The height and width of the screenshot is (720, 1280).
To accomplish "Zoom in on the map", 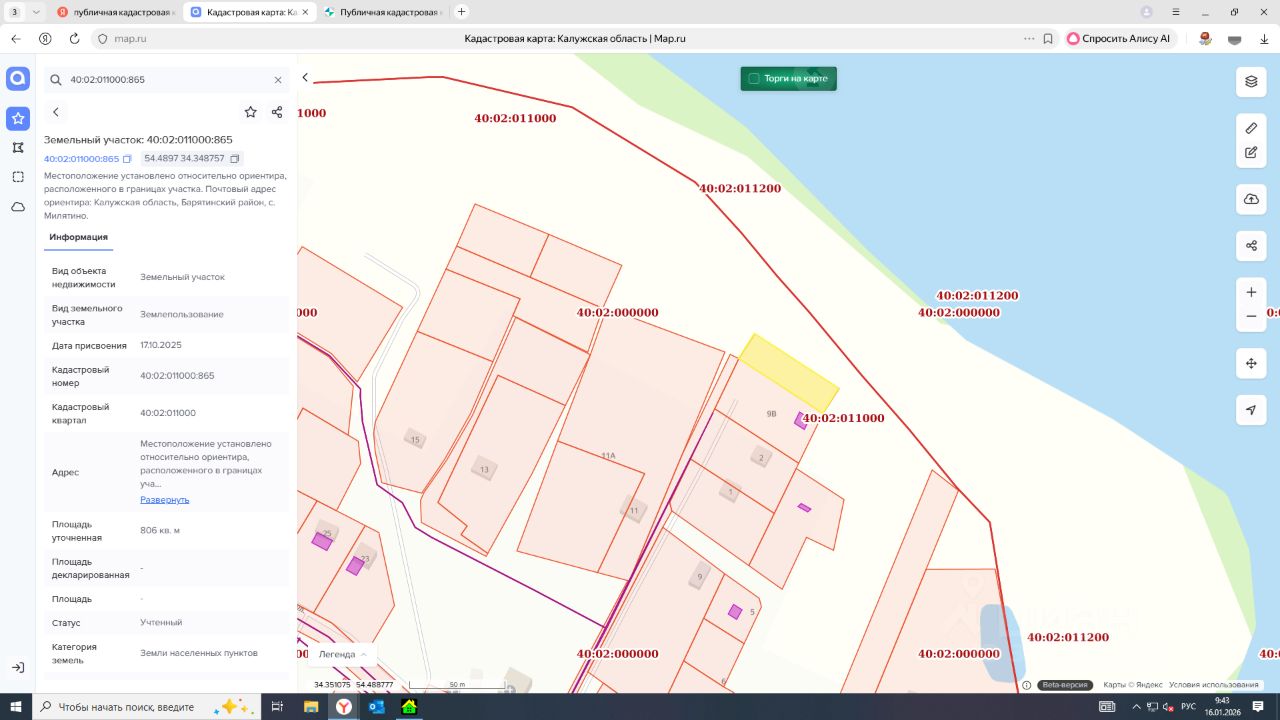I will pos(1251,293).
